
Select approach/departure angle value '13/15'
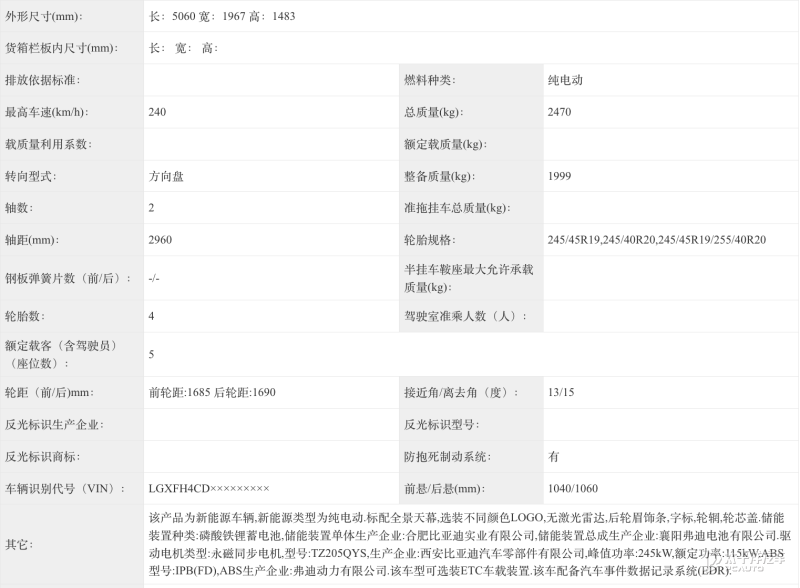[561, 393]
